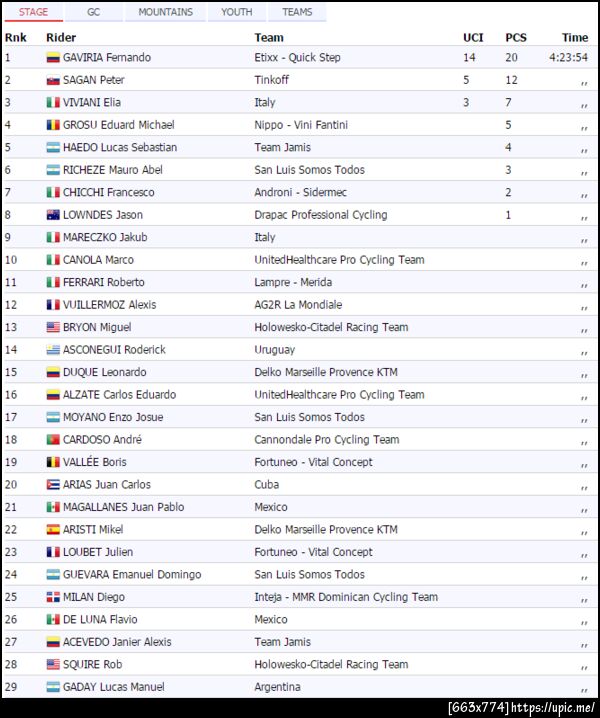Click the Rider column header

(61, 38)
